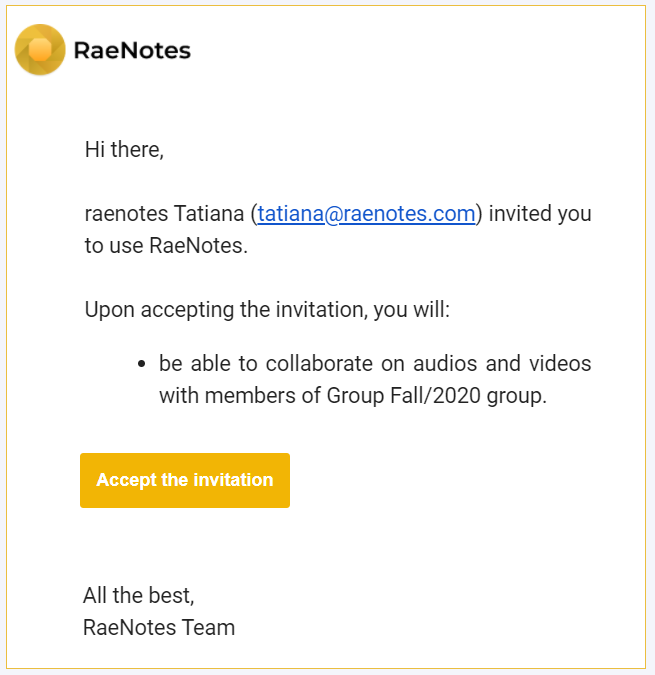Click the word "audios" in the bullet
This screenshot has width=655, height=675.
(x=445, y=363)
